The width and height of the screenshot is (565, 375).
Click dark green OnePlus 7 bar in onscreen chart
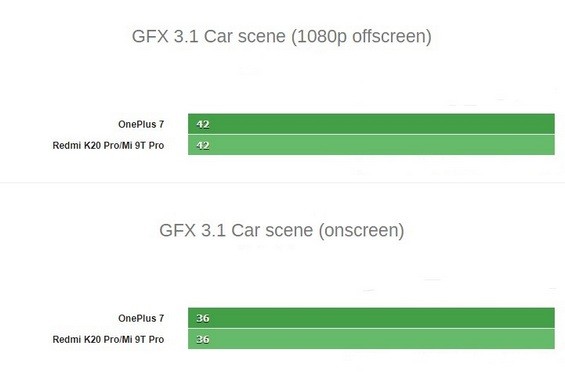tap(371, 318)
